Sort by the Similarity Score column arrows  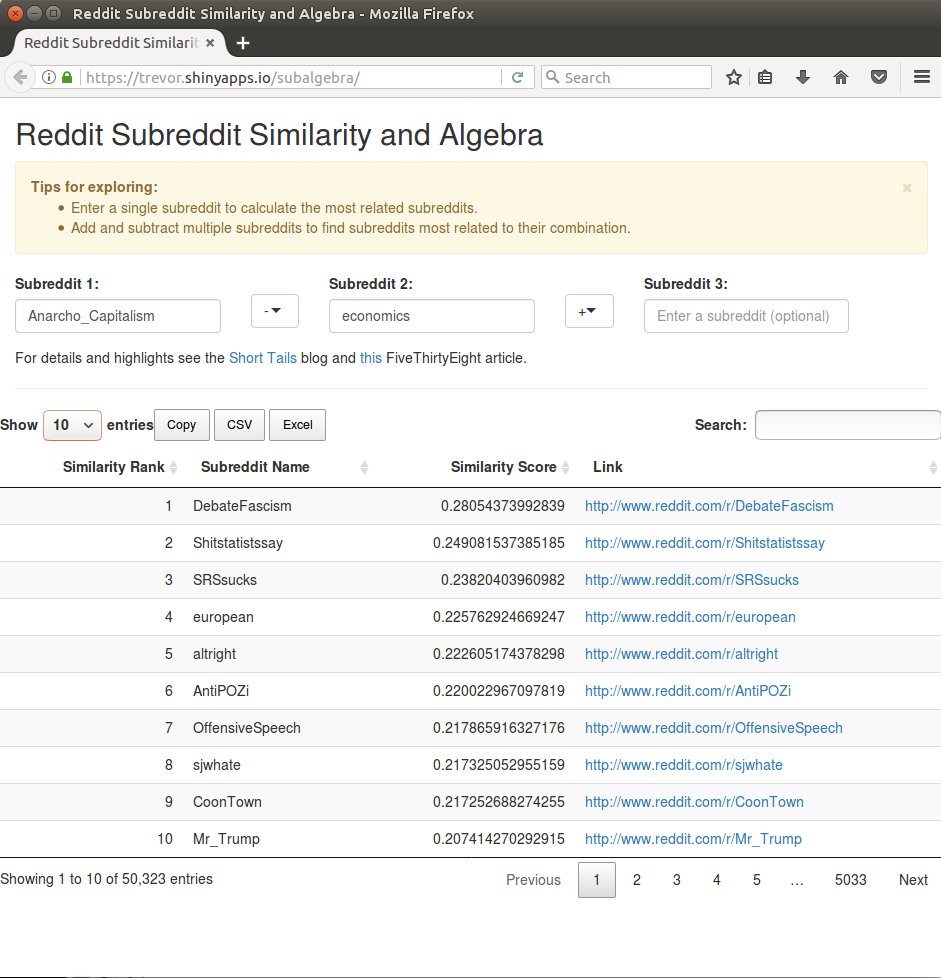pos(565,467)
